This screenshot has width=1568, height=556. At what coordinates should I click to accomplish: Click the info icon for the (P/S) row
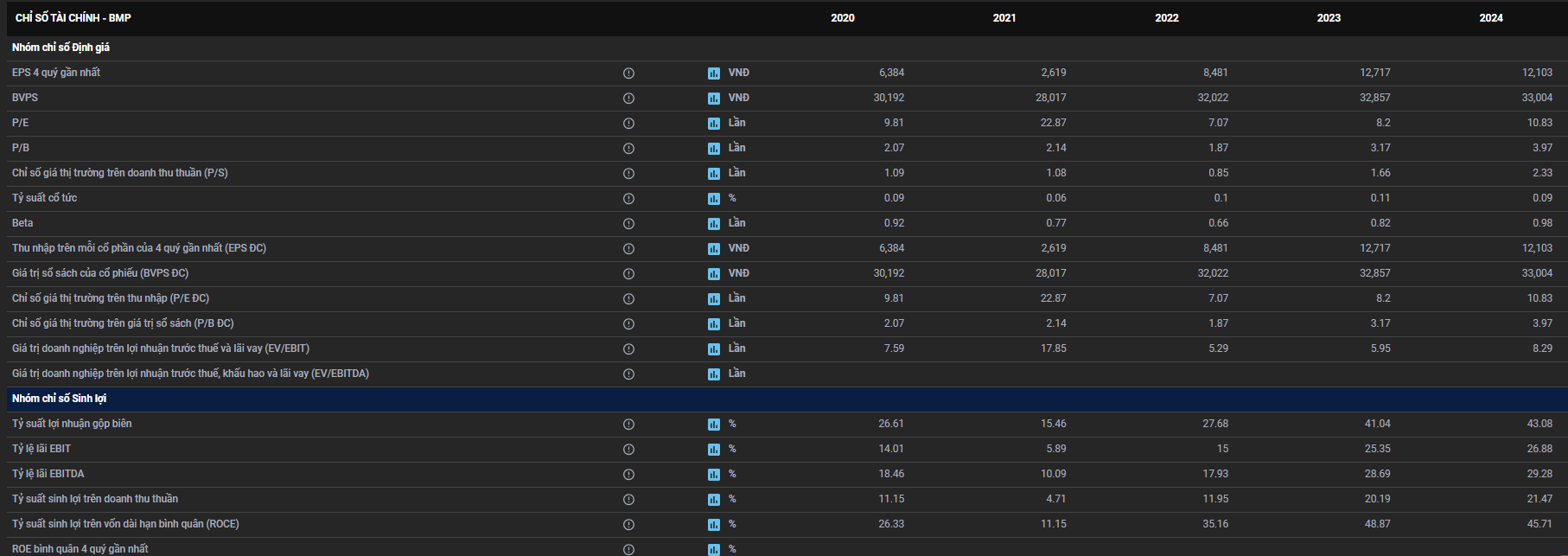pos(628,174)
